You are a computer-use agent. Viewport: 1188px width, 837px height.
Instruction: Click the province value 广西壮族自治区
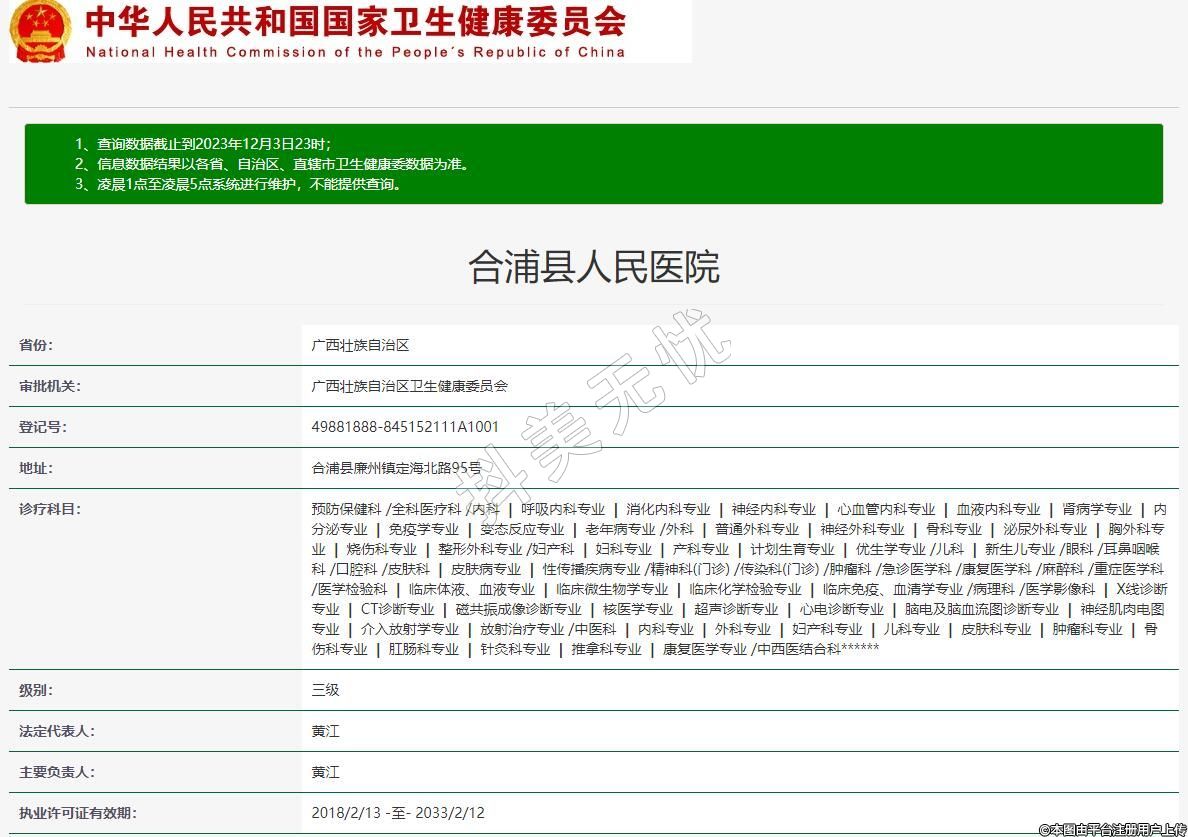click(x=360, y=345)
